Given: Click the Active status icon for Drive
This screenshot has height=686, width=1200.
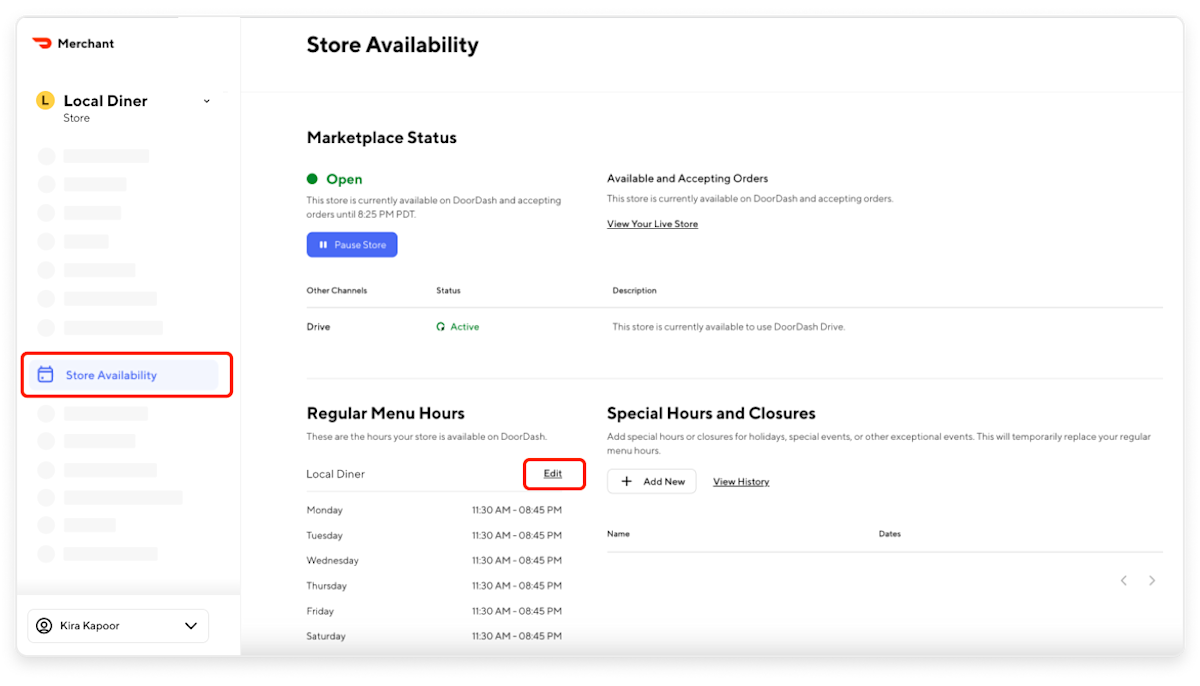Looking at the screenshot, I should pos(441,327).
